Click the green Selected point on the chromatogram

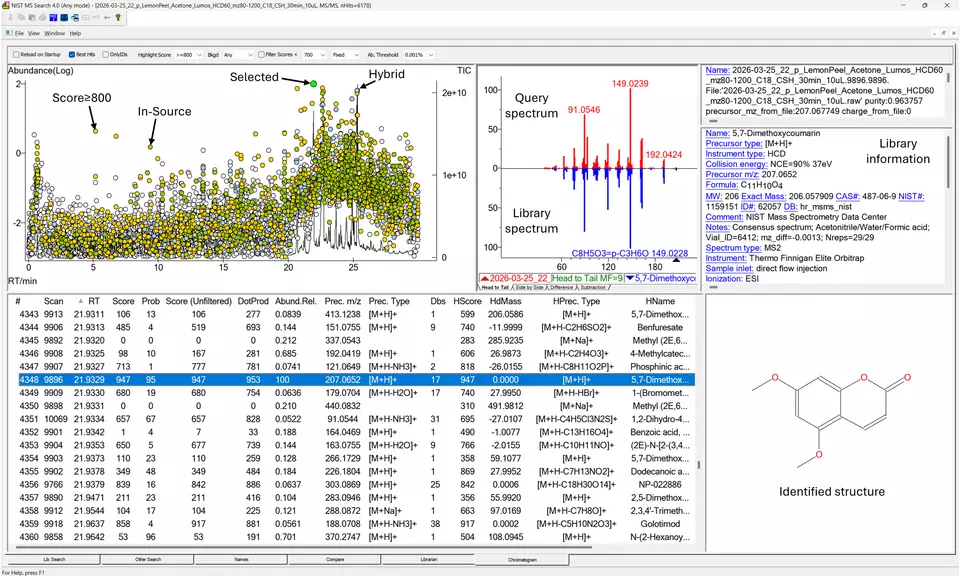(x=313, y=83)
